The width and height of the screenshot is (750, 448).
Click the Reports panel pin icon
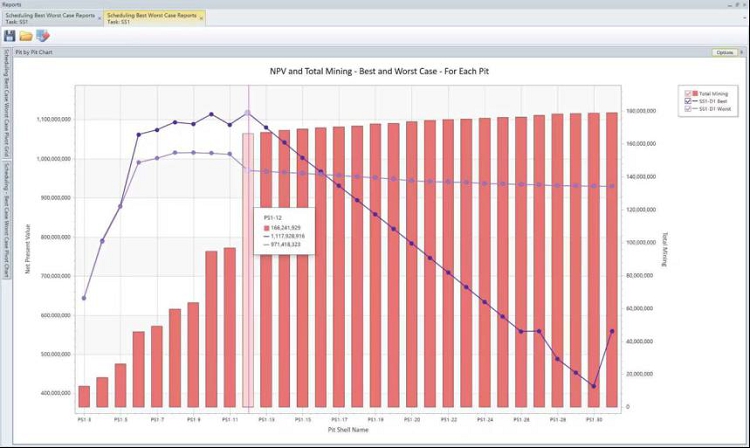(738, 4)
